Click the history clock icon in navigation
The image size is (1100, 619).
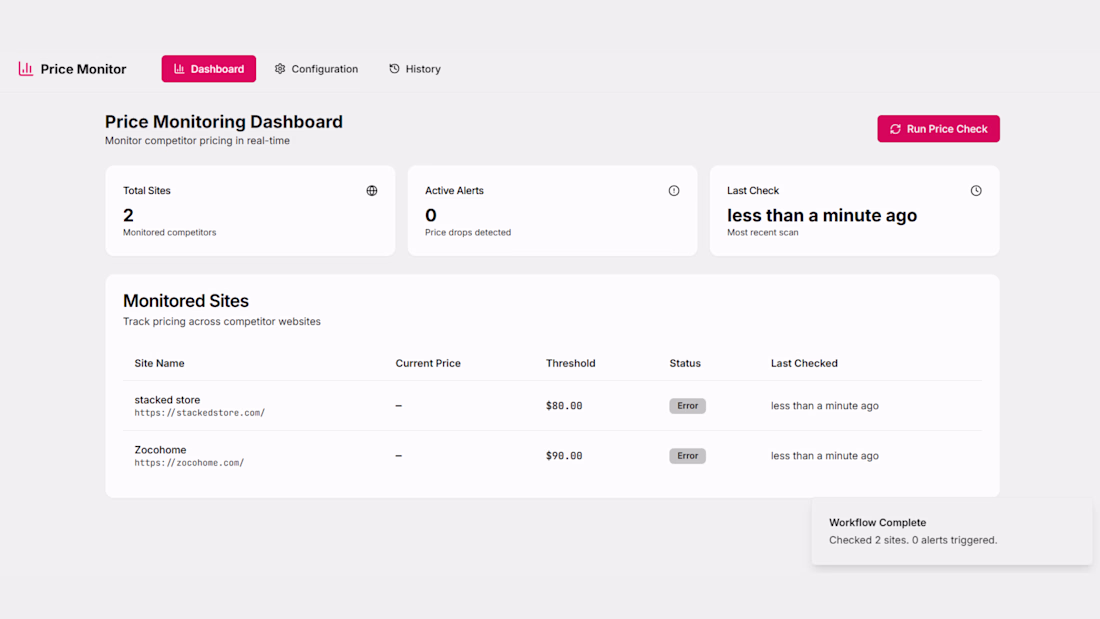point(394,69)
